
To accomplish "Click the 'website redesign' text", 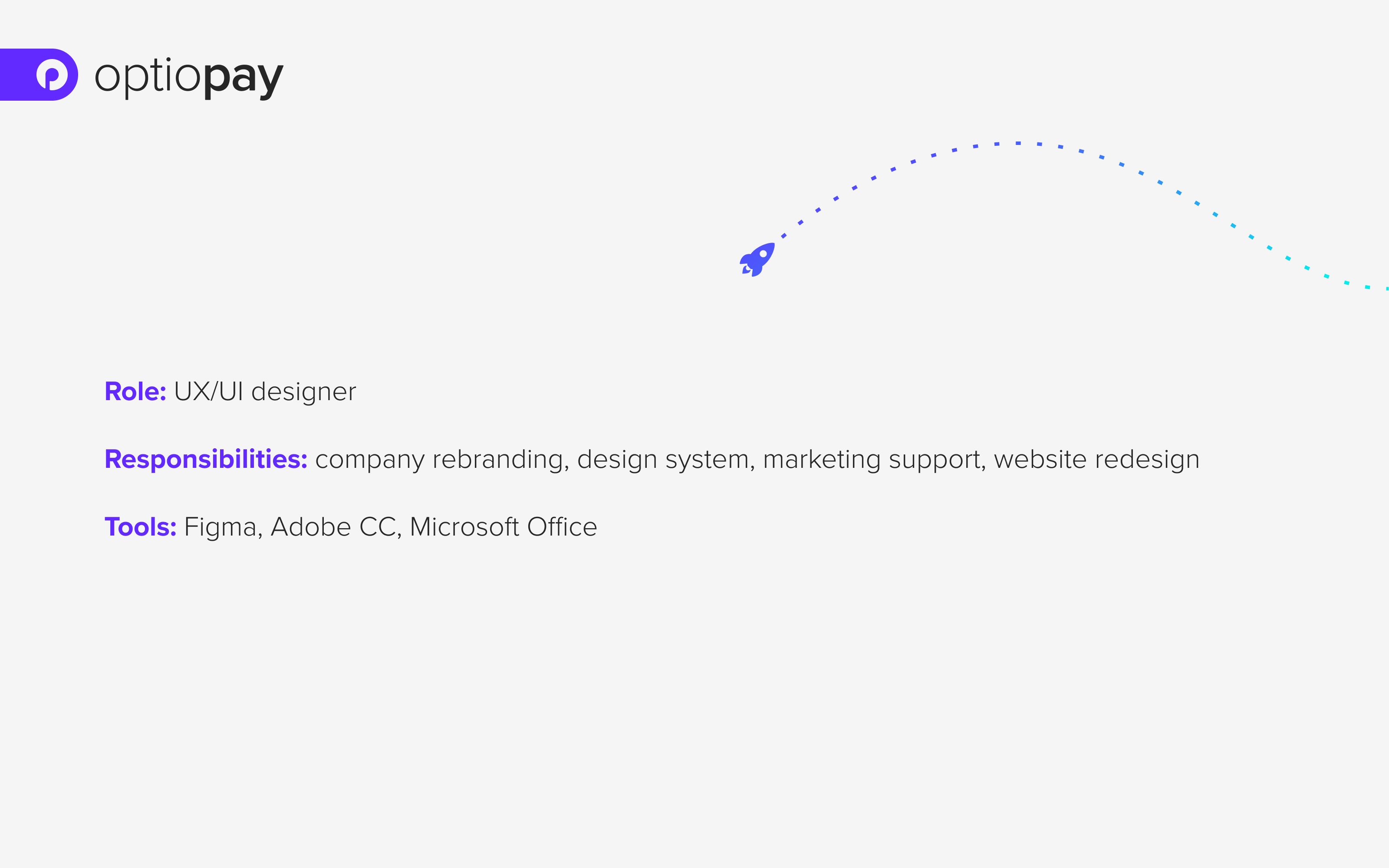I will [x=1096, y=460].
